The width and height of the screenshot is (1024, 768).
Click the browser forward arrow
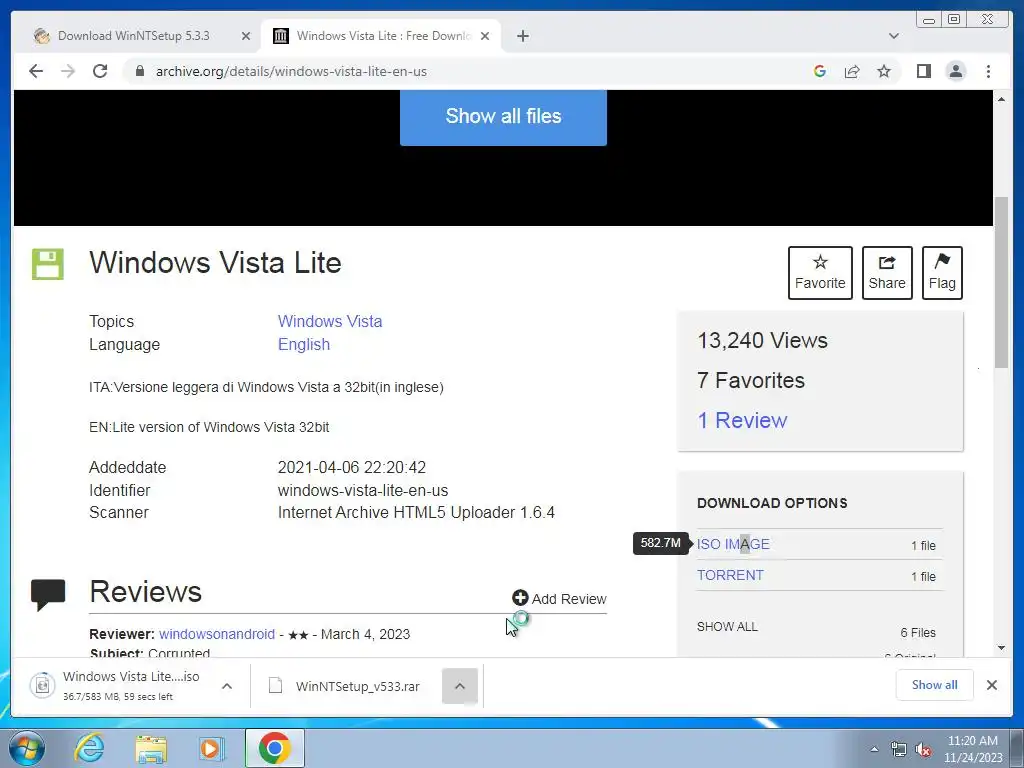click(68, 71)
